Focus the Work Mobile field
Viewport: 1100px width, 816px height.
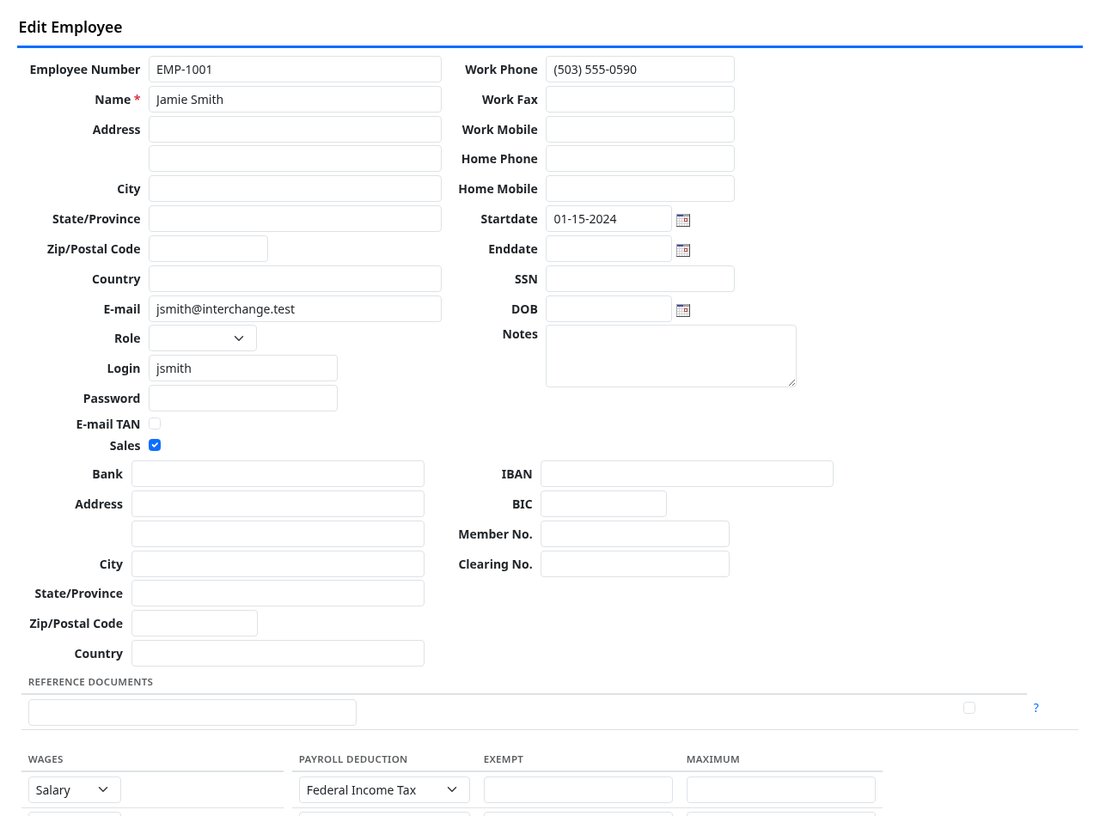(640, 129)
